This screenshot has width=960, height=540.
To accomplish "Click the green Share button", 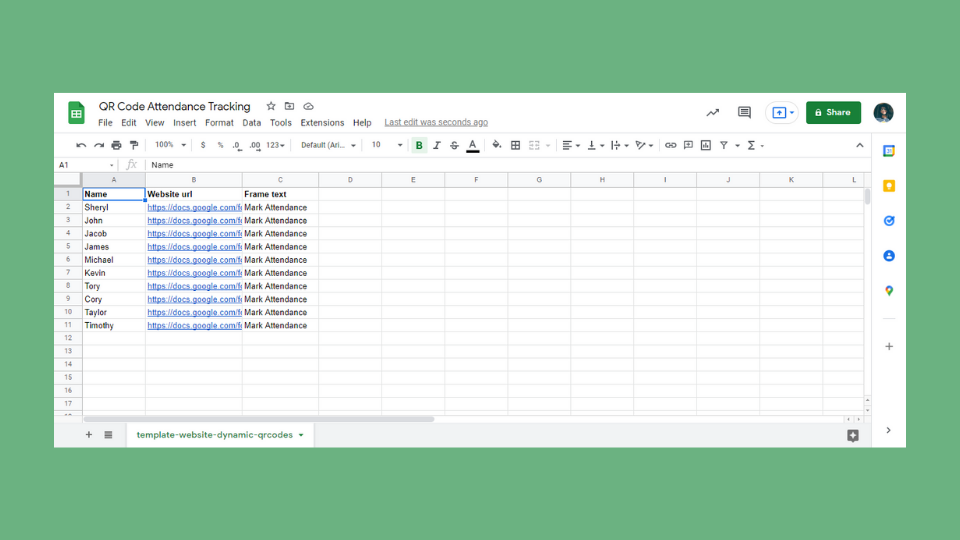I will (x=833, y=113).
